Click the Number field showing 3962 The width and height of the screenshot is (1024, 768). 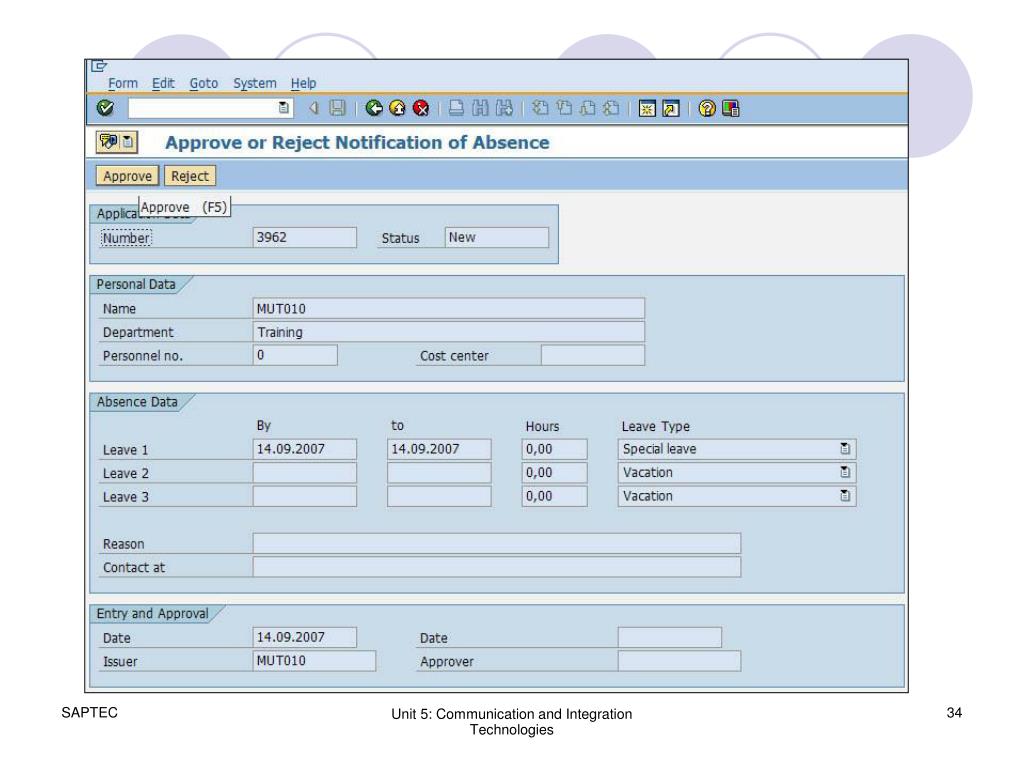304,237
